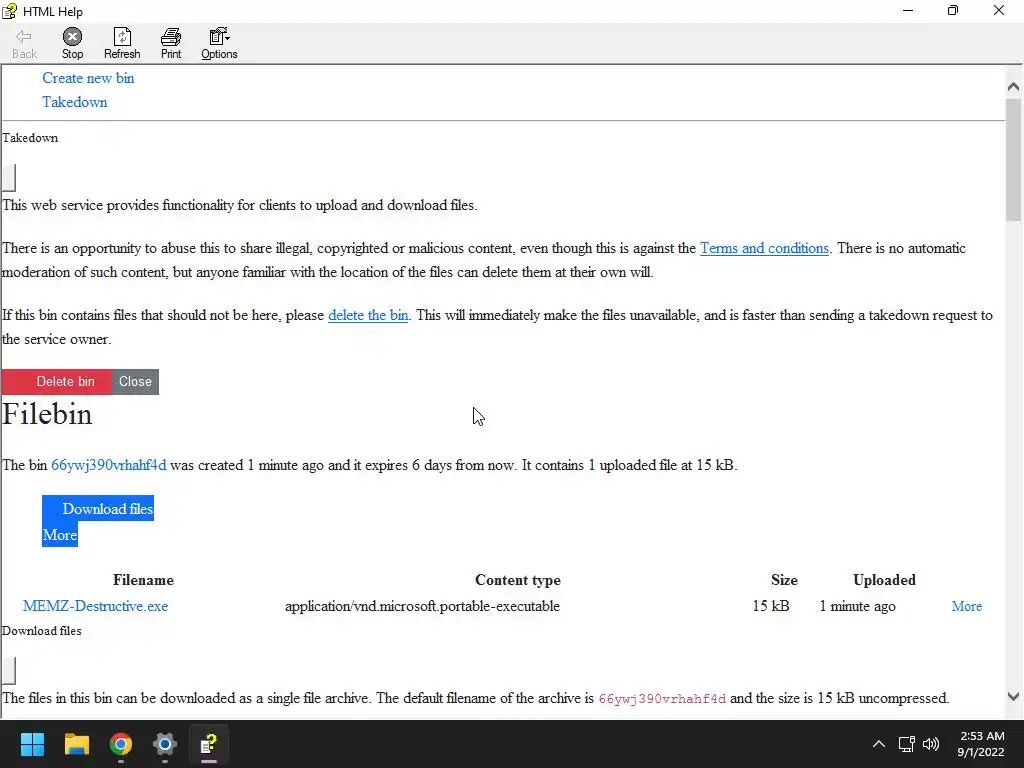
Task: Open the taskbar clock and date
Action: (982, 744)
